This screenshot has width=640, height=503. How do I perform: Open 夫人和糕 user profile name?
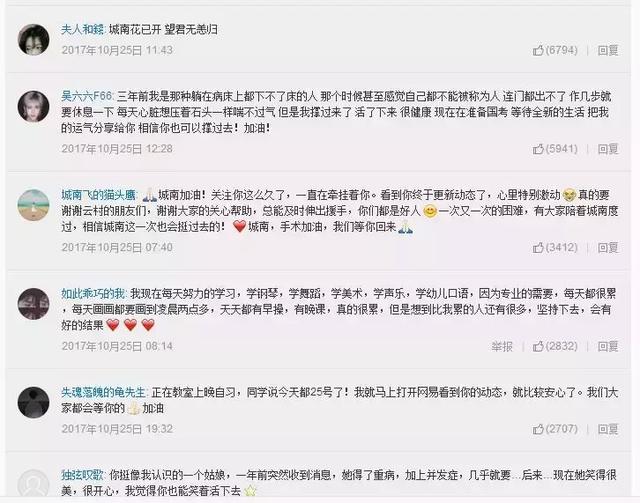tap(83, 29)
